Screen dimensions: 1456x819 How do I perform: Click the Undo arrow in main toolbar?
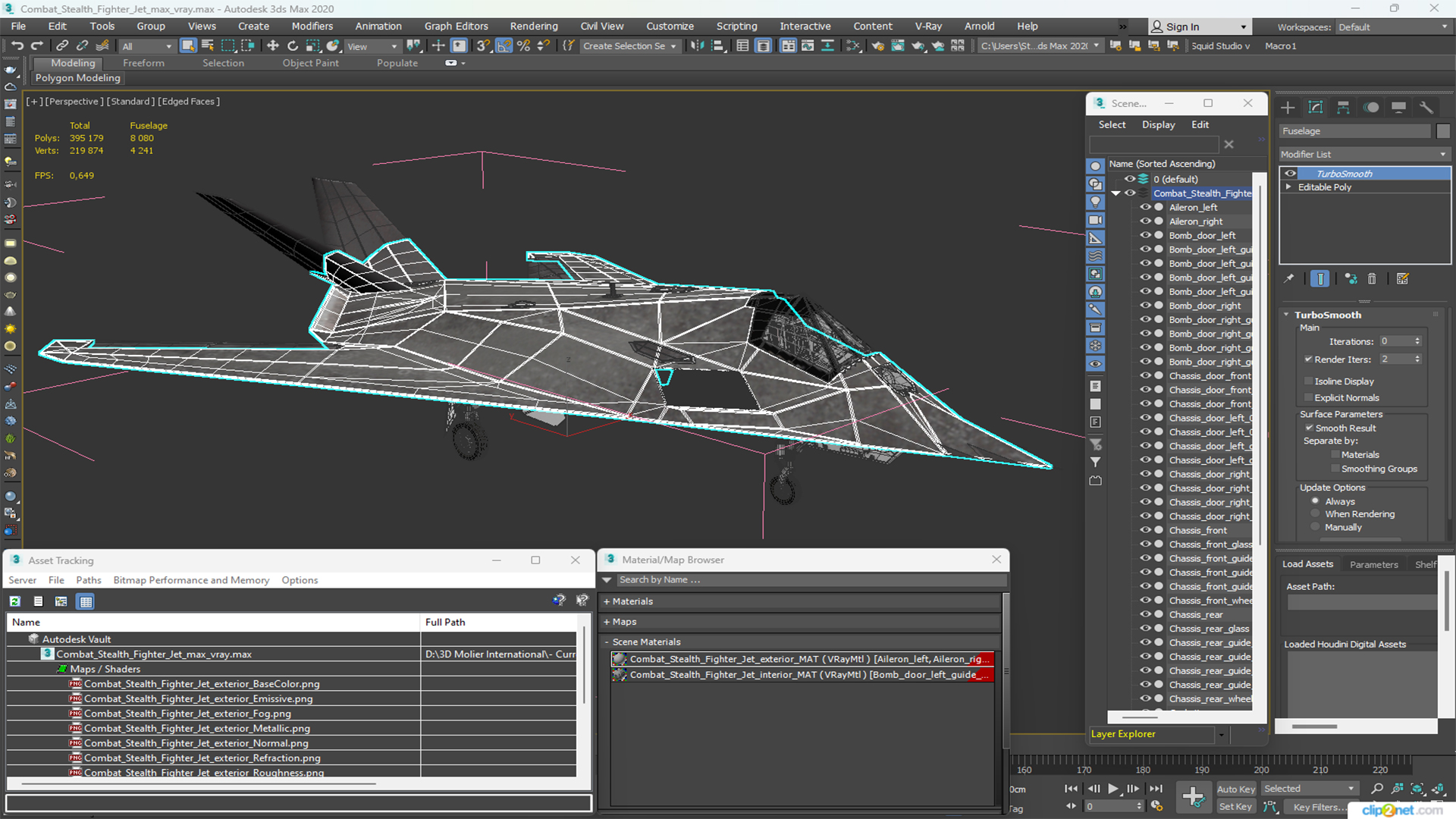point(17,45)
